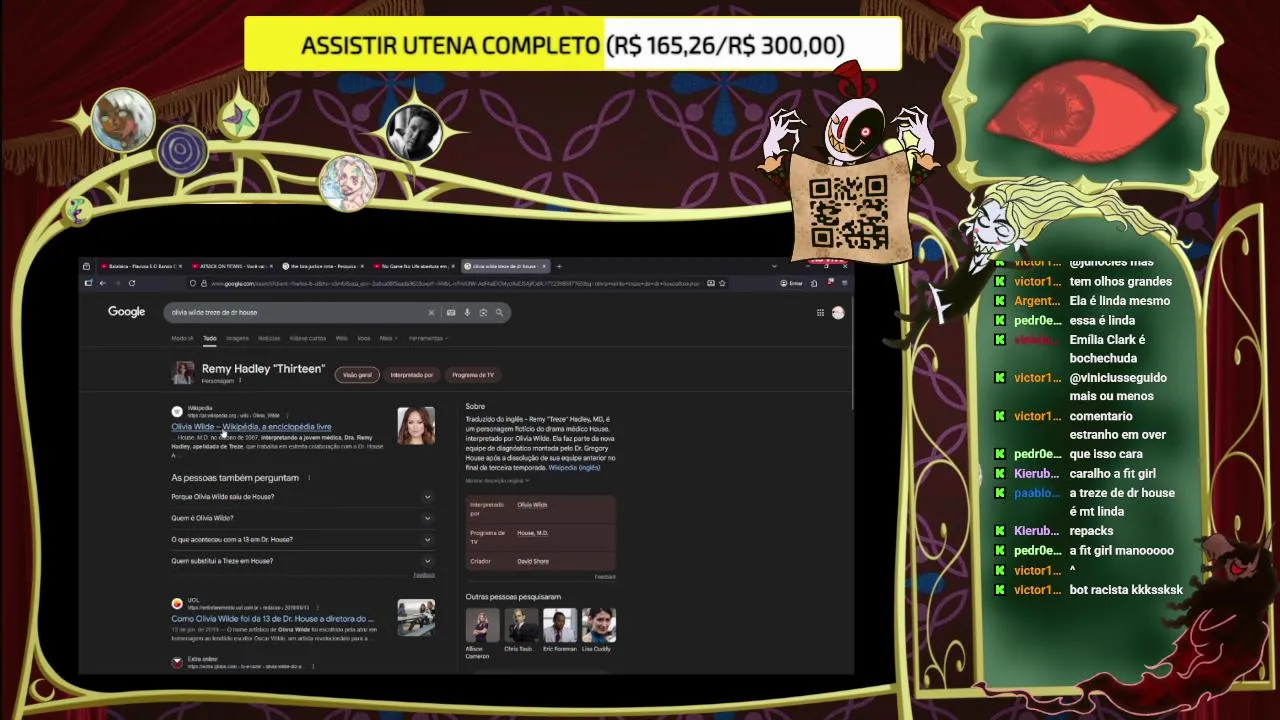Click the Programa de TV chip
This screenshot has width=1280, height=720.
coord(473,375)
